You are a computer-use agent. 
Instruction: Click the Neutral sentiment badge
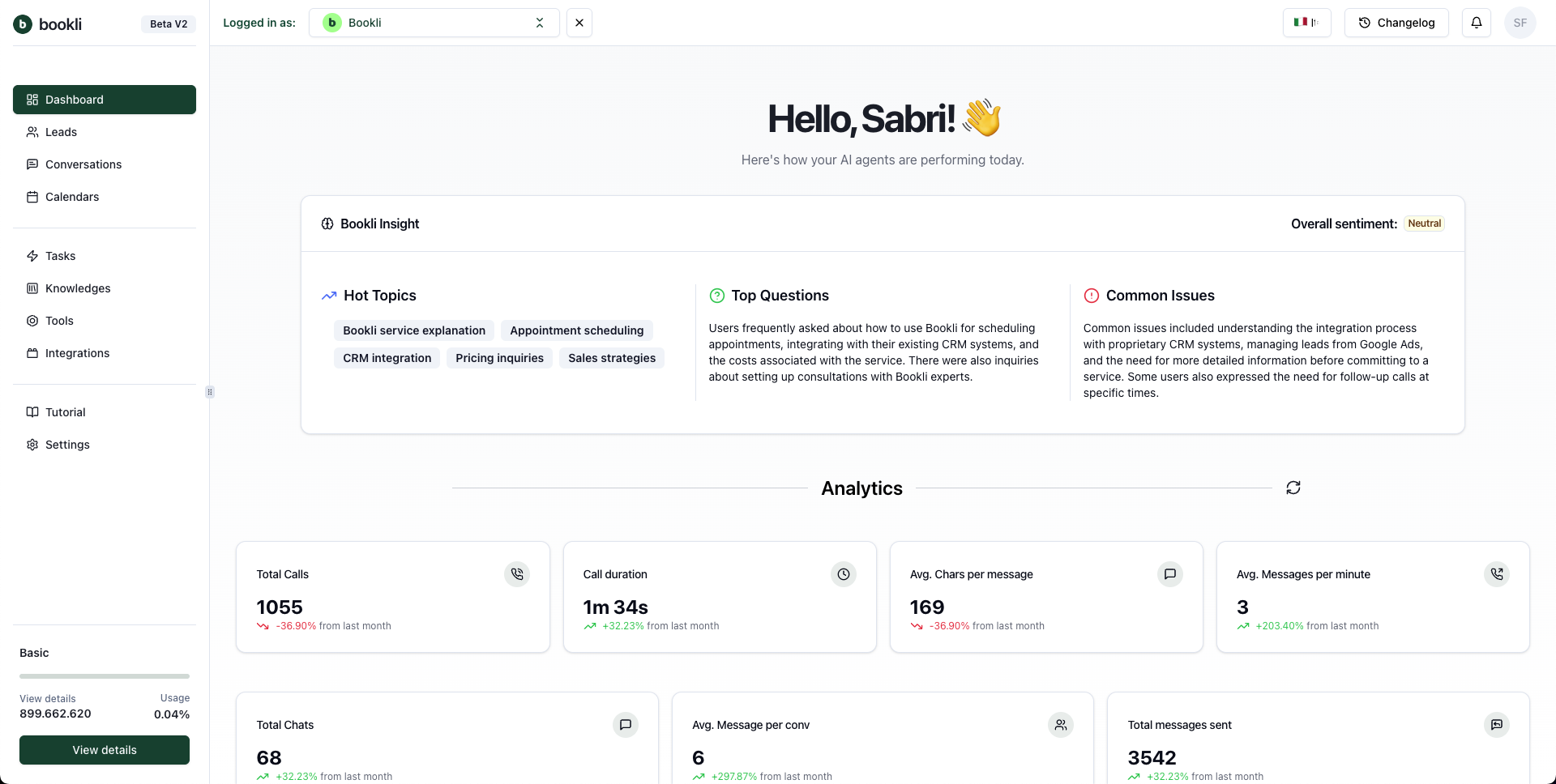click(1424, 224)
